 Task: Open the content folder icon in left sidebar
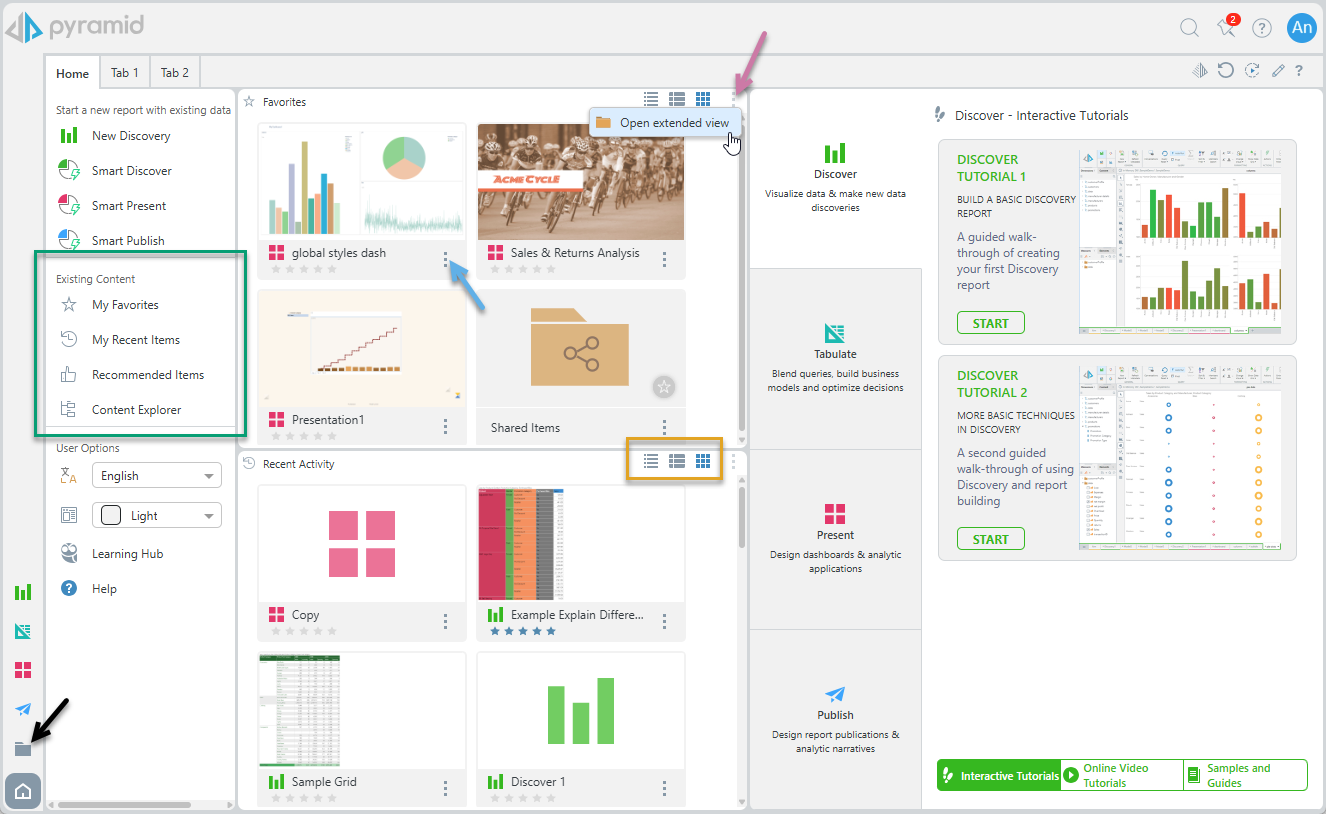[23, 749]
